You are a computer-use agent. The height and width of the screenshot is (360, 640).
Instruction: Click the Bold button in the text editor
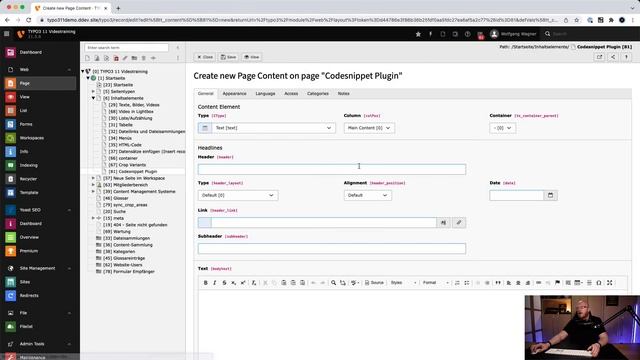[205, 283]
